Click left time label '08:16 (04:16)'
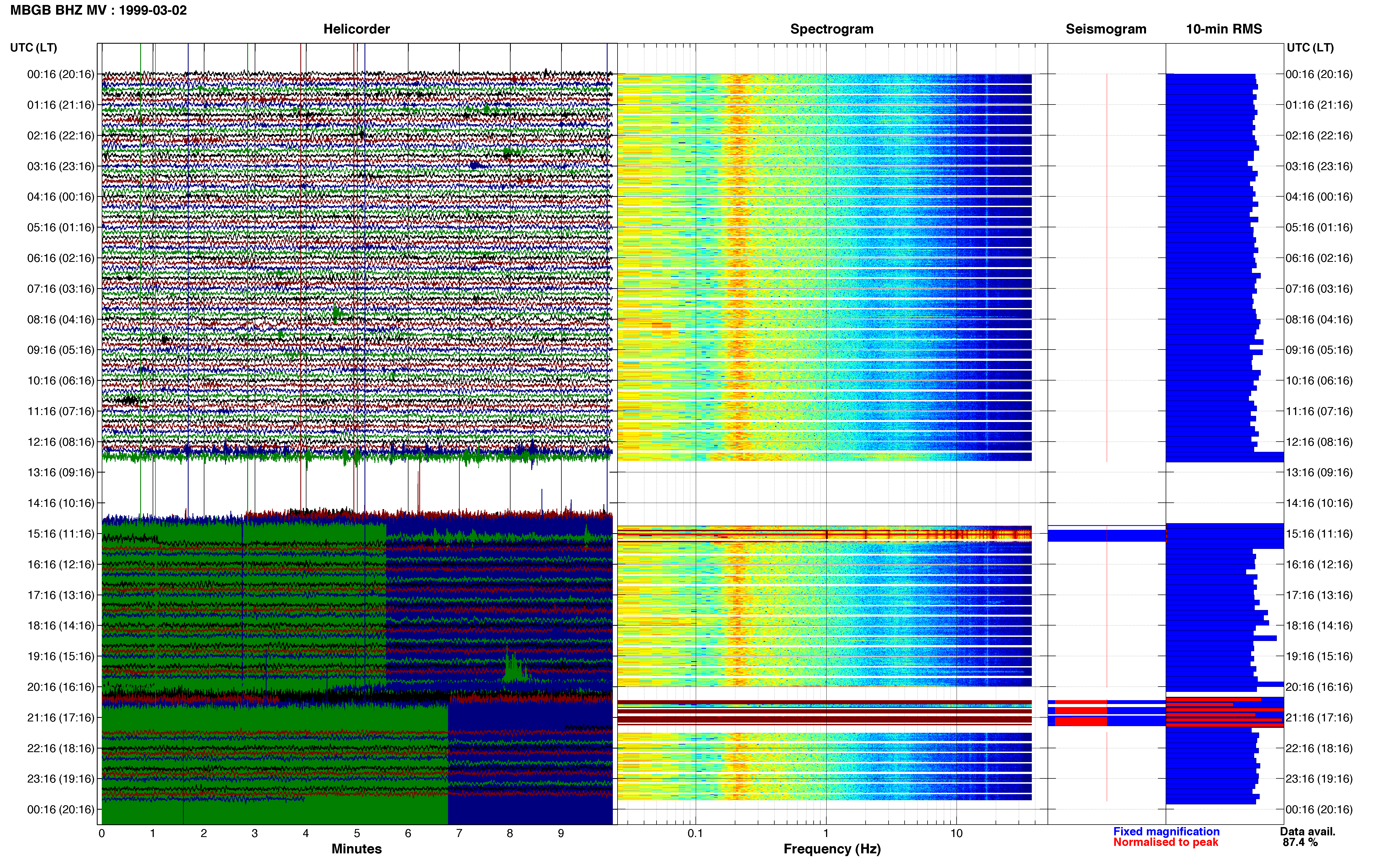The width and height of the screenshot is (1388, 868). [x=60, y=319]
